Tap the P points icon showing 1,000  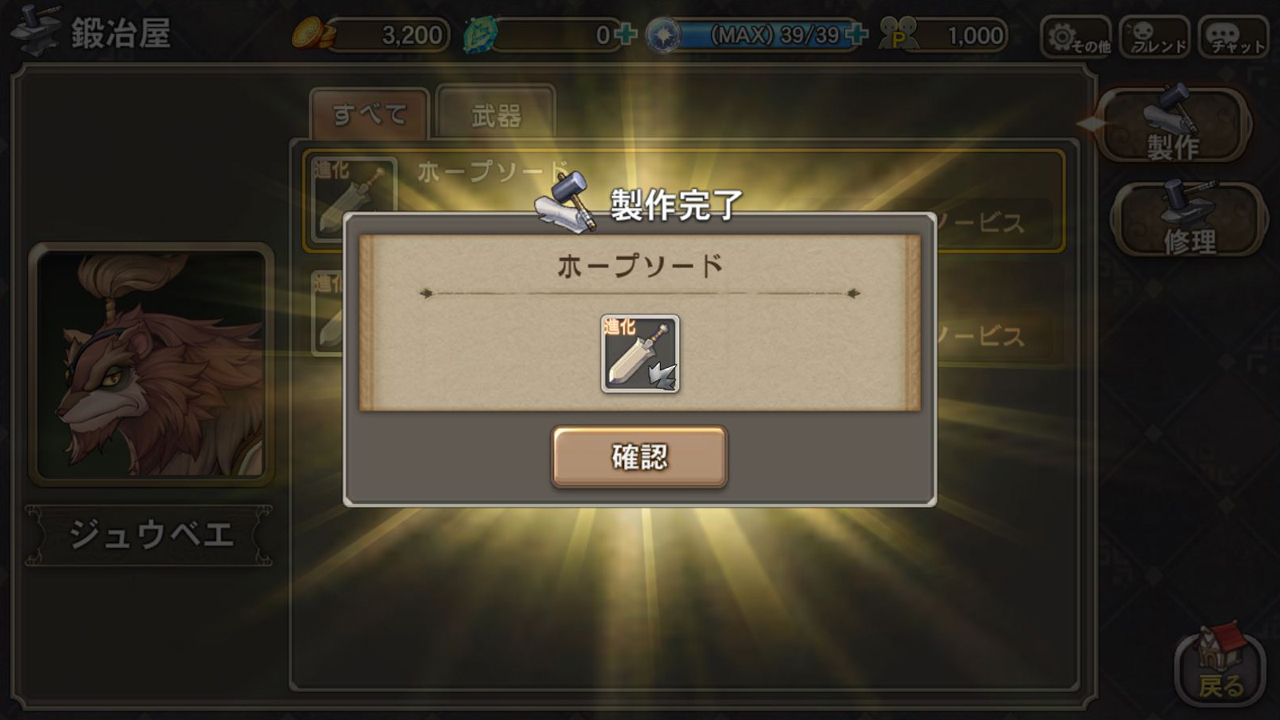click(899, 36)
